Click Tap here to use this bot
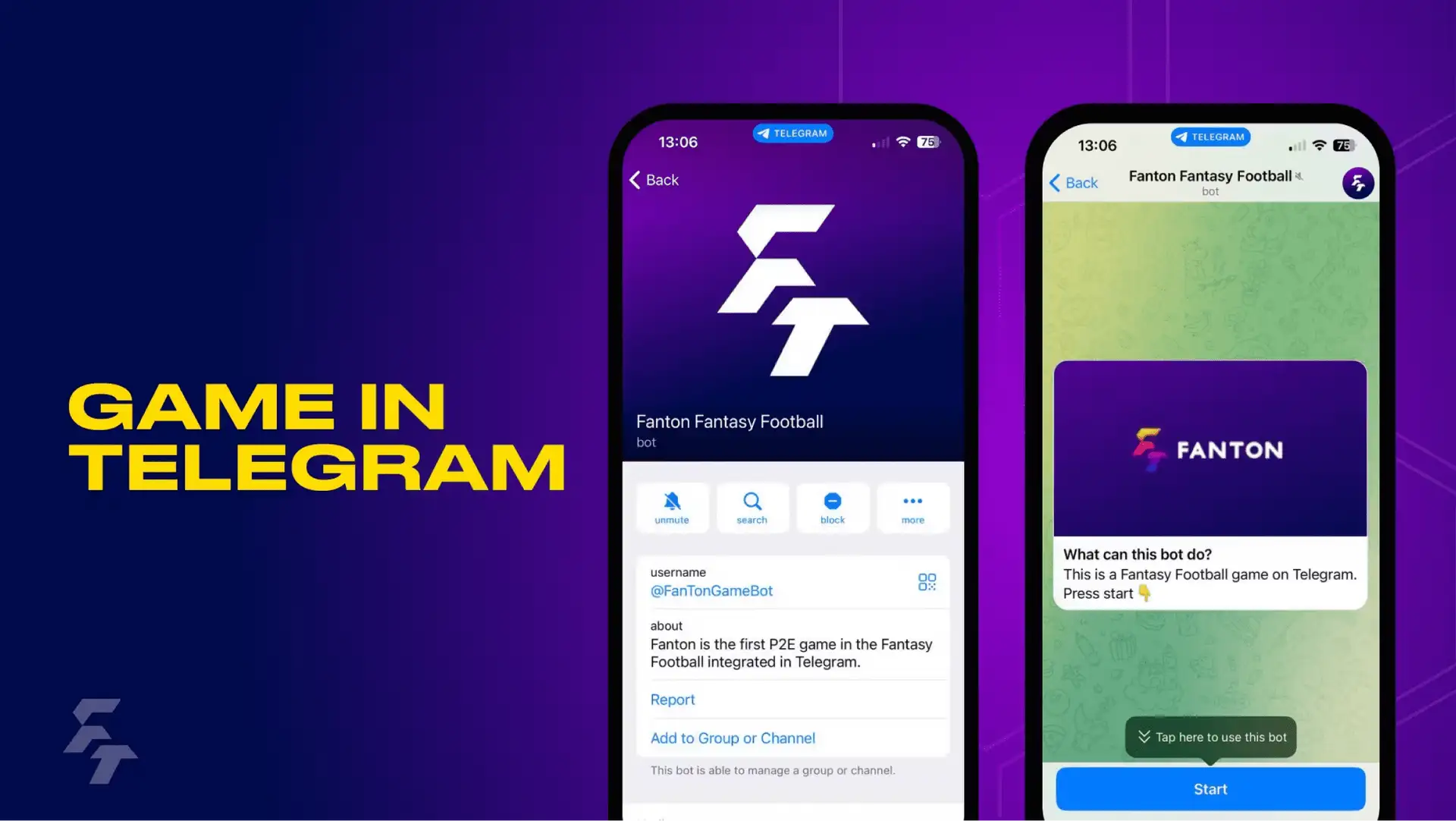Screen dimensions: 1456x821 click(1209, 736)
